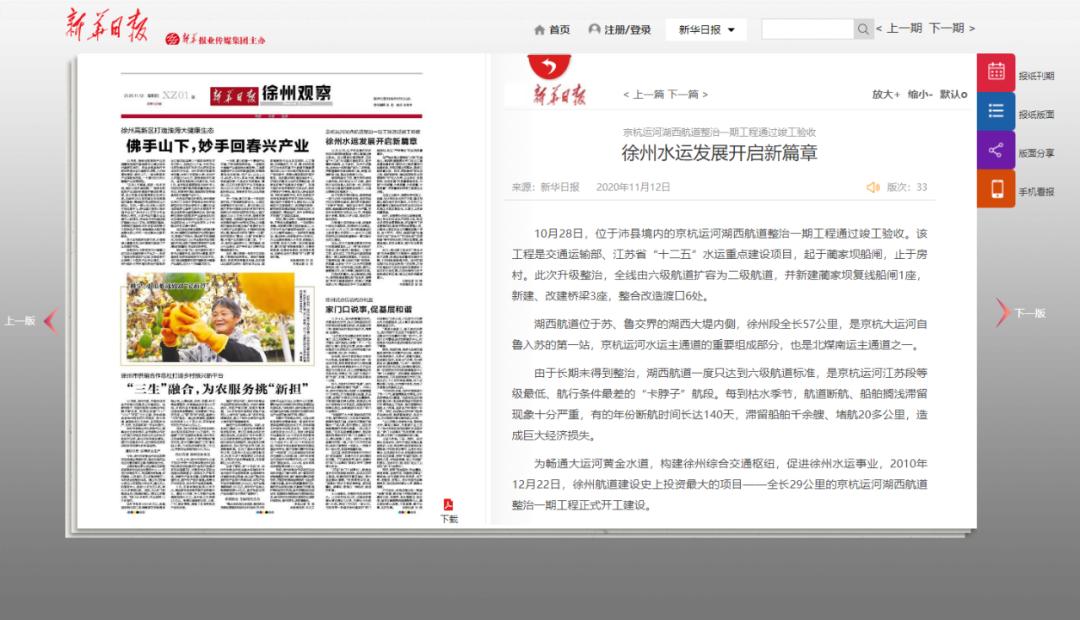Reset text size with 默认

[x=953, y=94]
